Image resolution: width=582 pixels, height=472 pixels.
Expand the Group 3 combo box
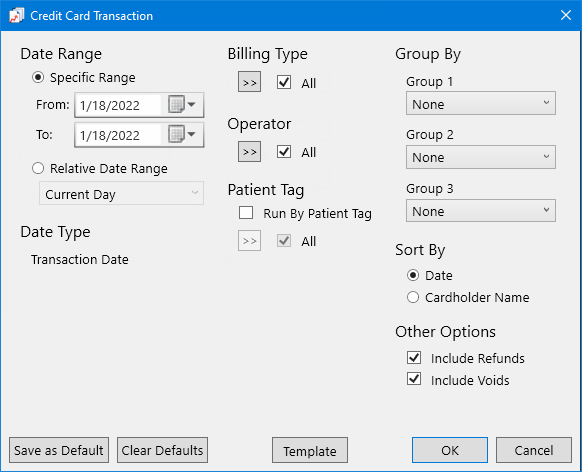click(x=481, y=211)
